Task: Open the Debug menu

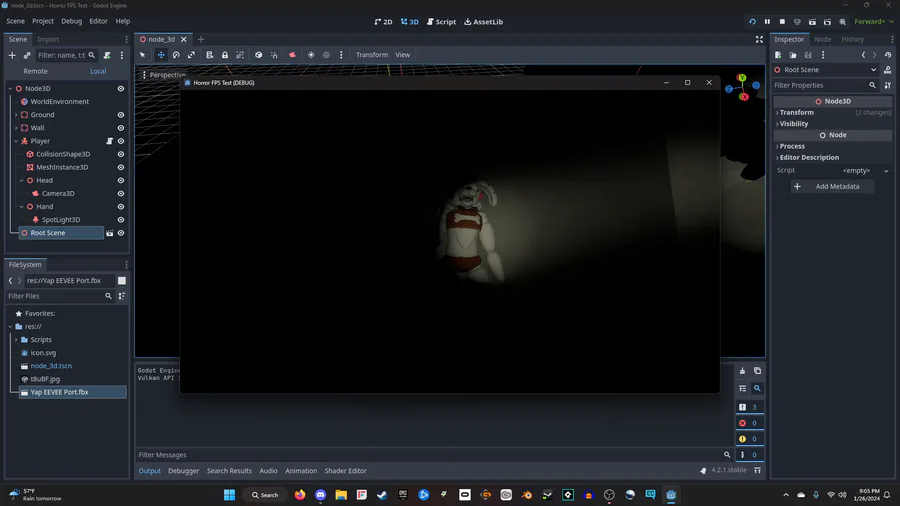Action: 71,21
